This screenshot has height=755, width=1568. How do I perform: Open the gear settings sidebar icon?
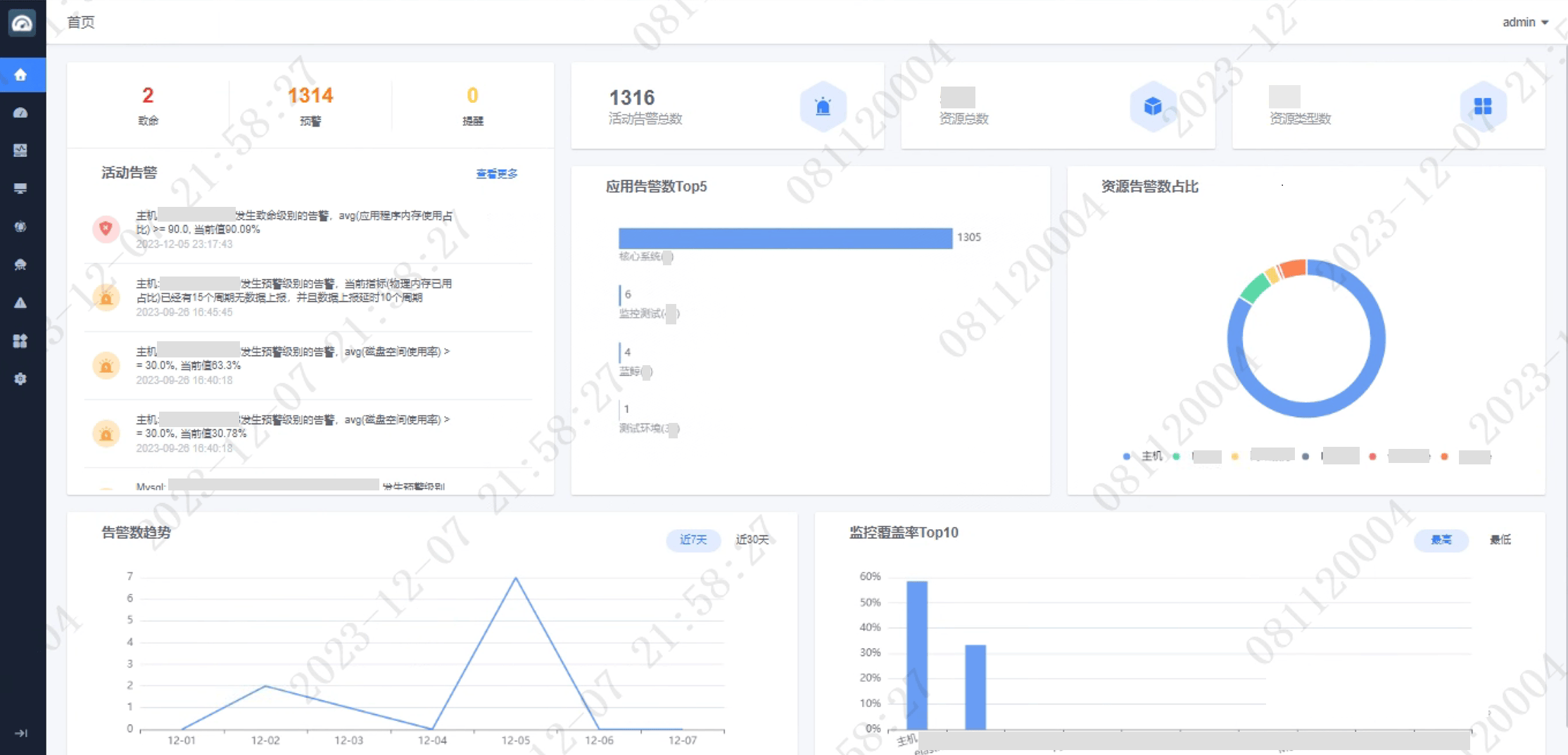[20, 379]
